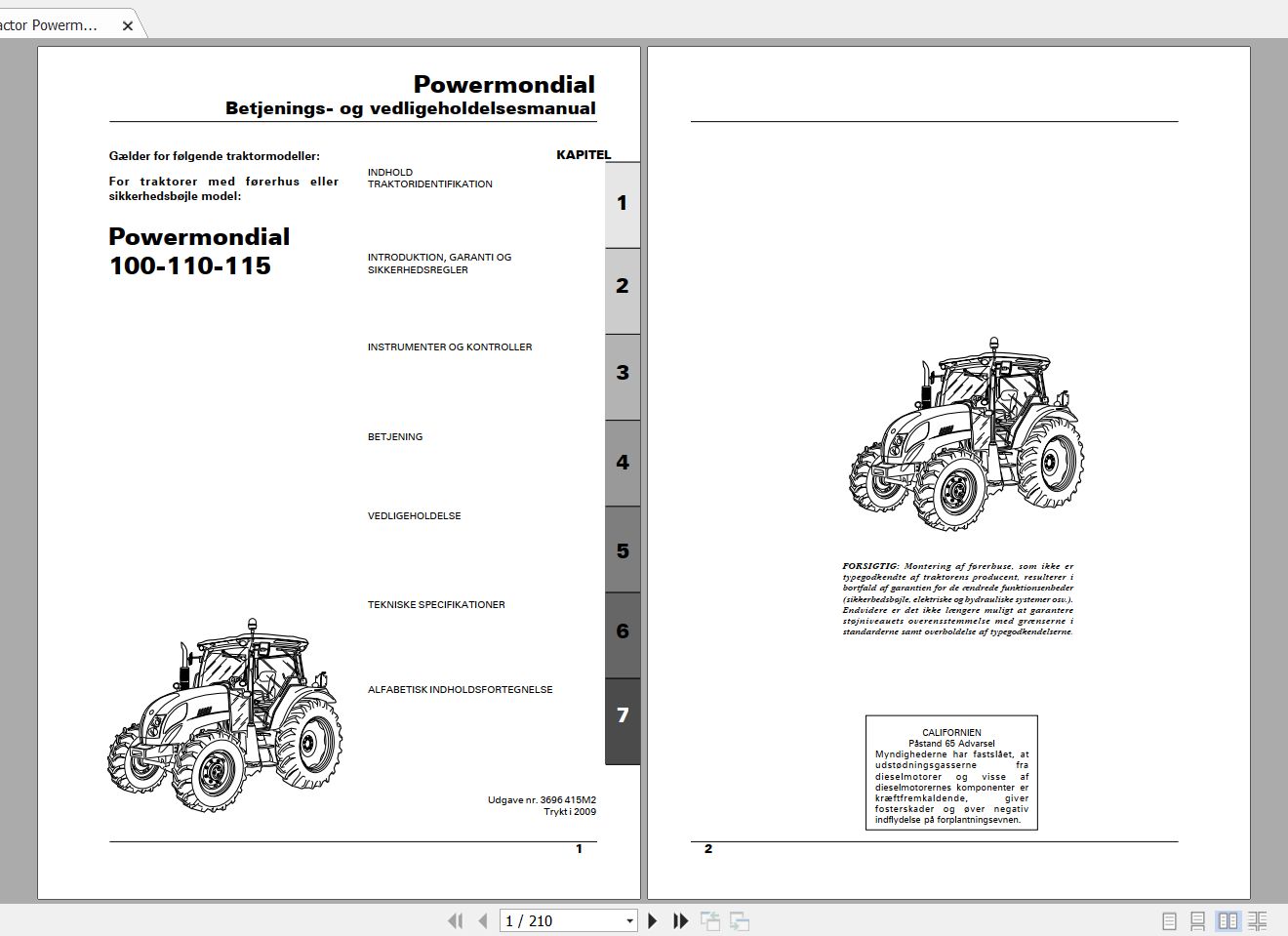
Task: Click the 'Powermondial' title on page 1
Action: click(503, 84)
